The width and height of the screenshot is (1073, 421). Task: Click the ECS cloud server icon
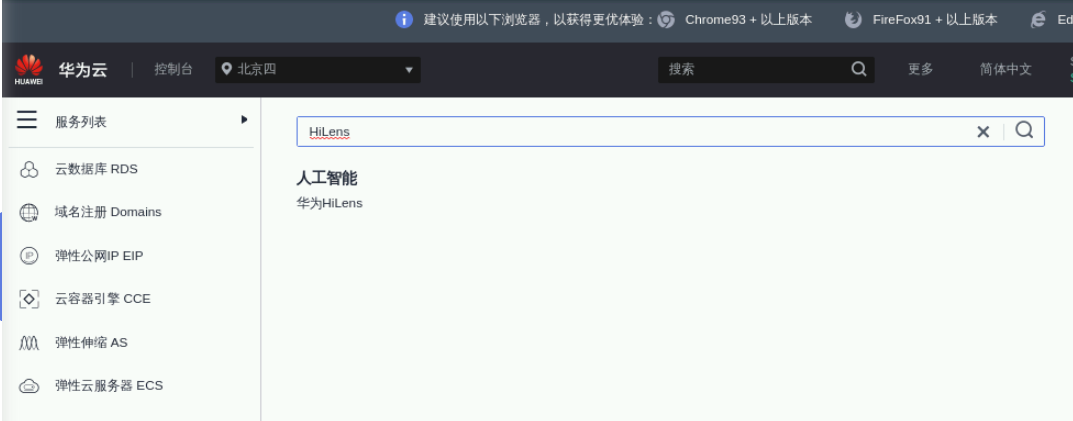[x=29, y=386]
